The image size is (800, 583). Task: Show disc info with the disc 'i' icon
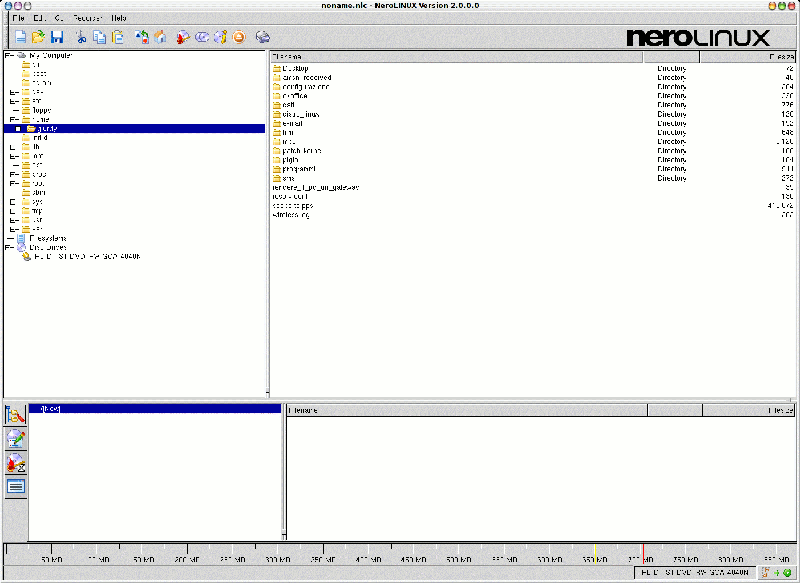pos(220,37)
